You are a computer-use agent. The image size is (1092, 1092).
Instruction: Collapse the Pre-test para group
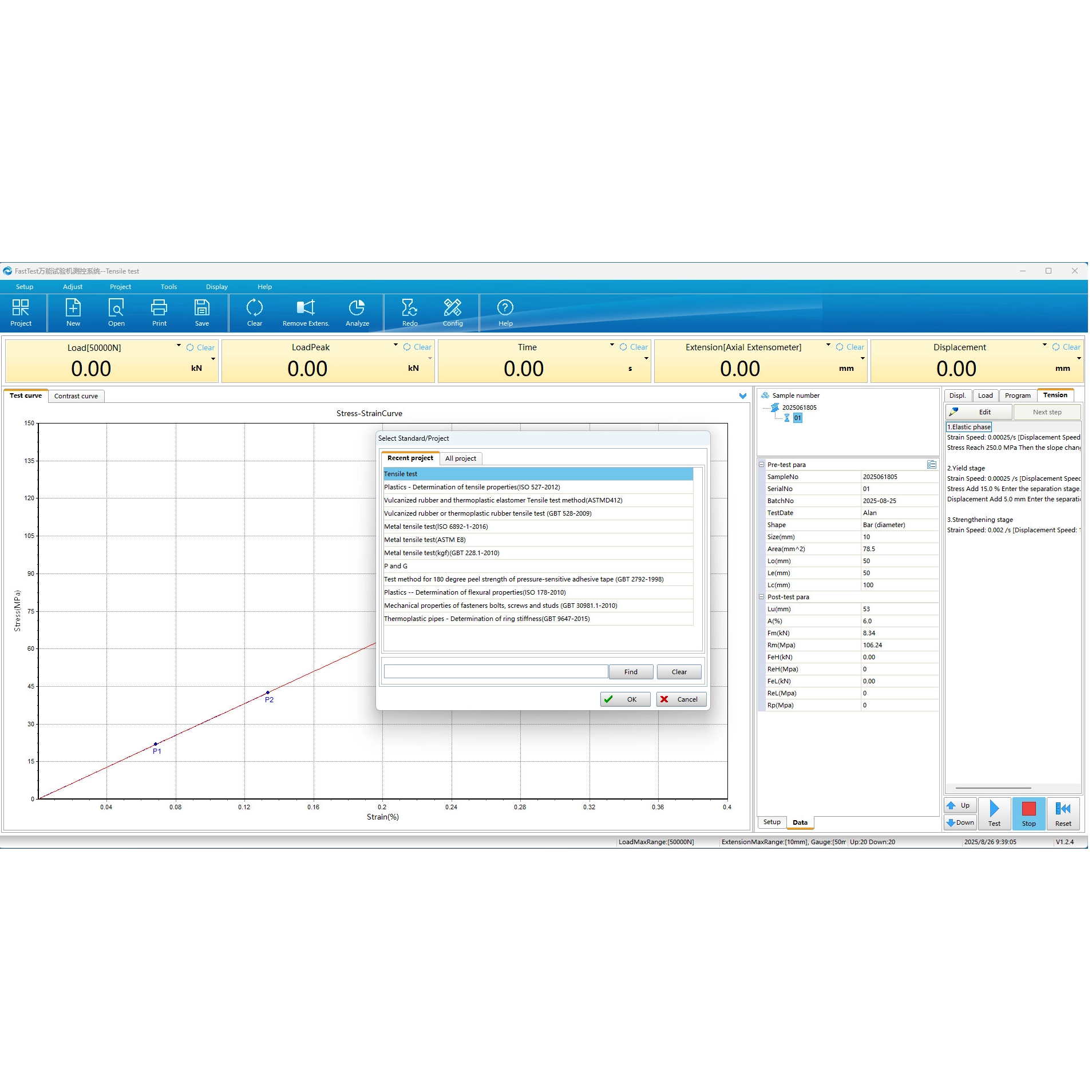(x=761, y=465)
